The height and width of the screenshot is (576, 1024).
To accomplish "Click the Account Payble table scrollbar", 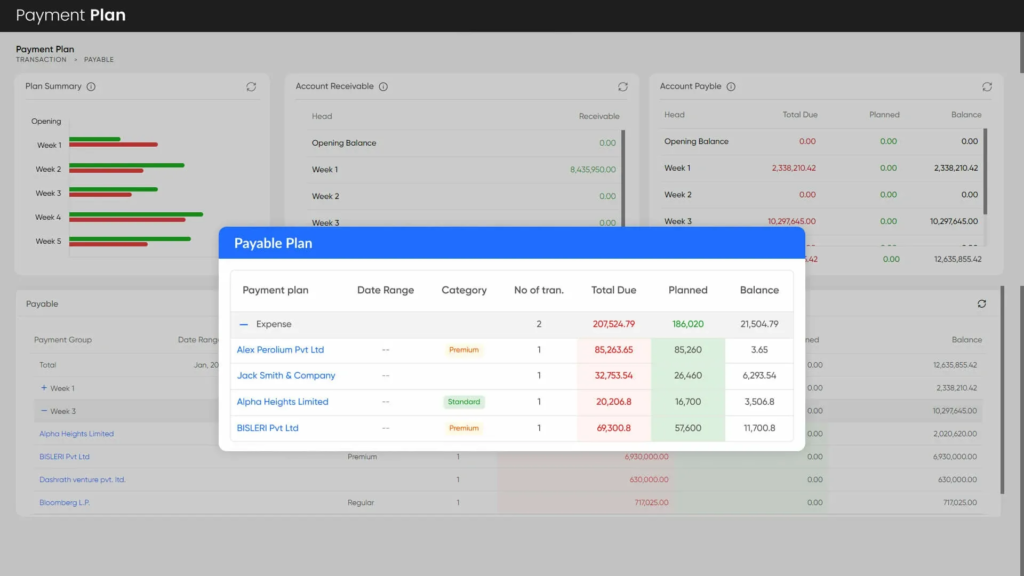I will (x=985, y=171).
